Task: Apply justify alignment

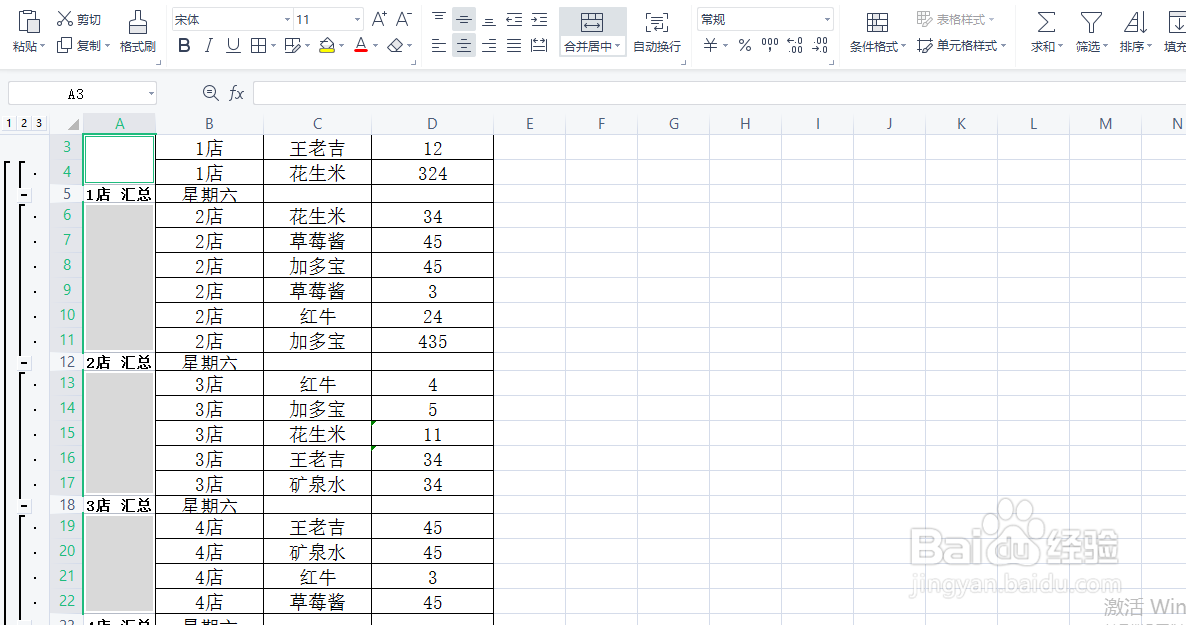Action: coord(514,45)
